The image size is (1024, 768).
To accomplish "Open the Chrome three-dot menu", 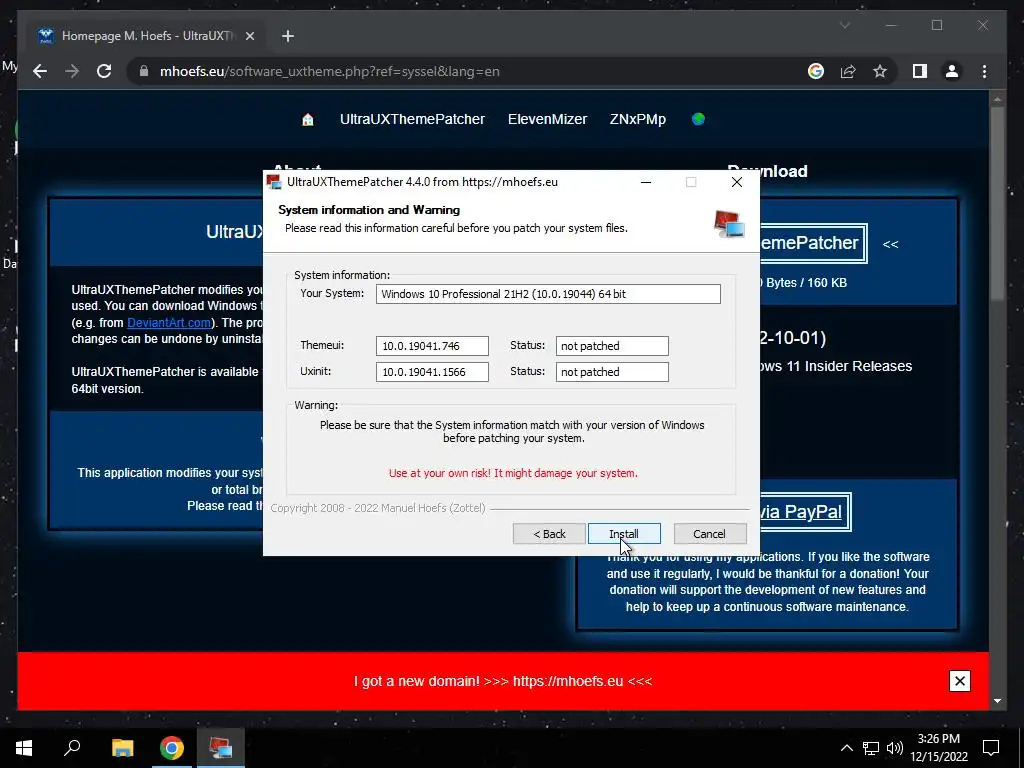I will [984, 71].
